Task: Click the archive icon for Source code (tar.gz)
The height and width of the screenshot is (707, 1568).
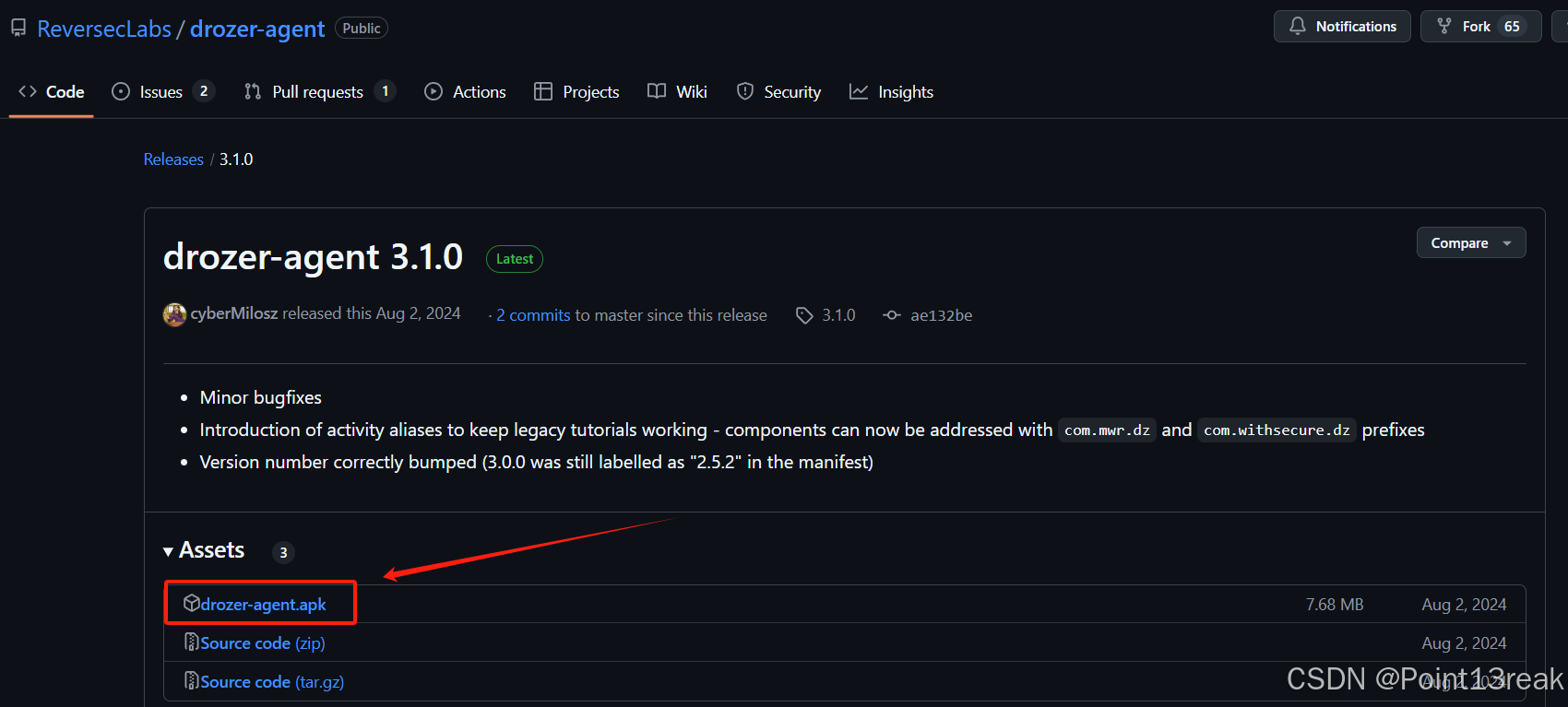Action: tap(192, 680)
